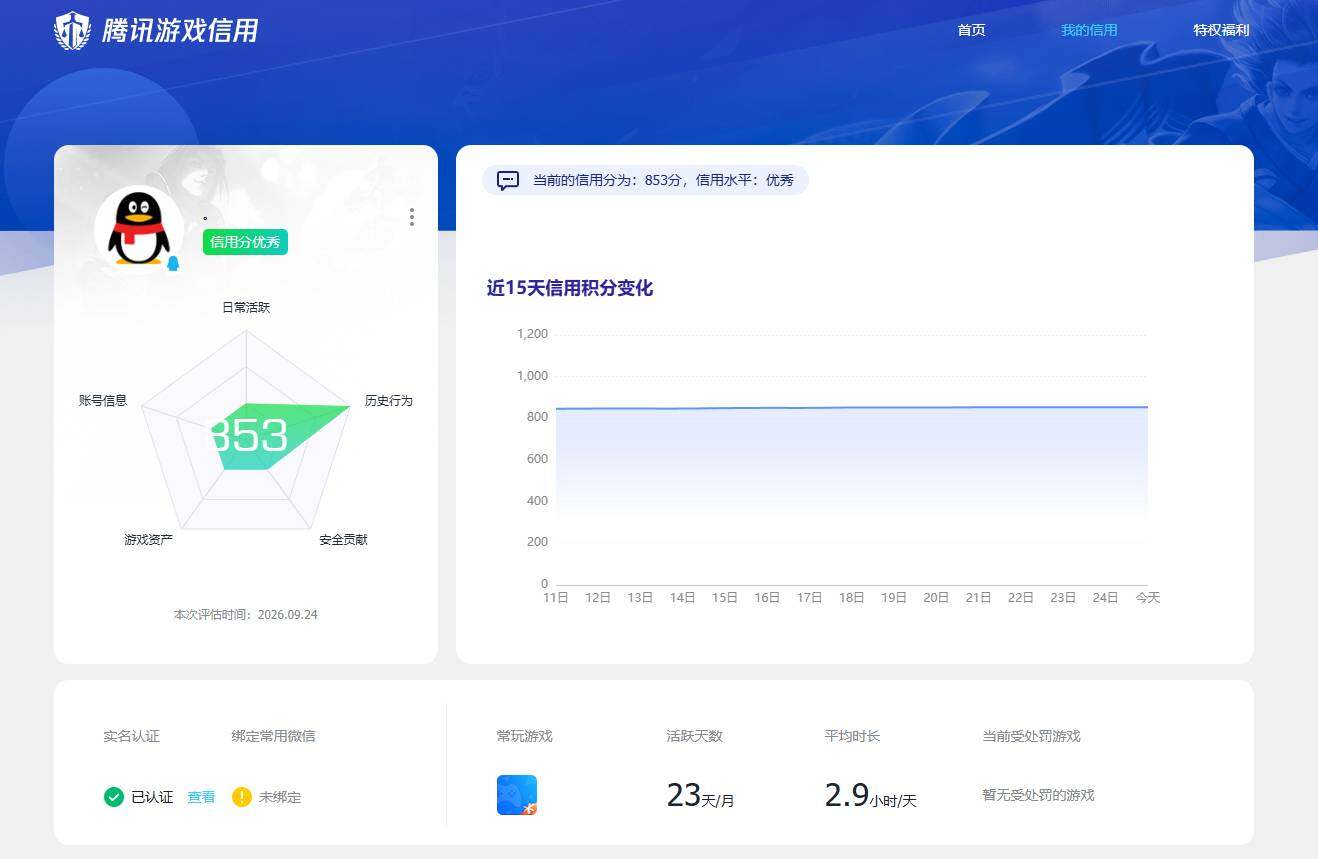Open the 我的信用 navigation tab
This screenshot has height=859, width=1318.
(1089, 30)
